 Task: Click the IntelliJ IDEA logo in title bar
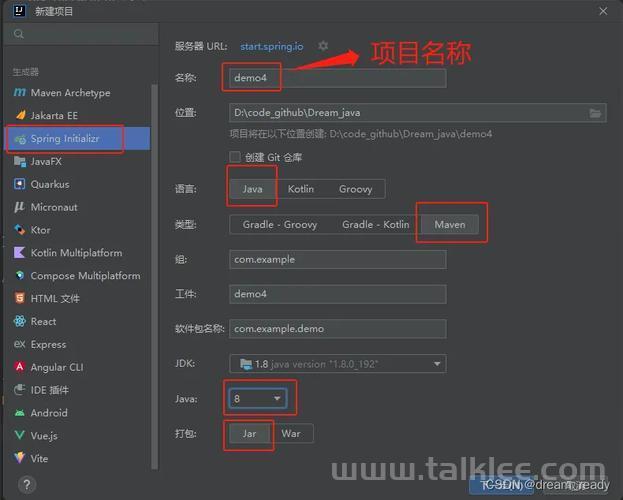[x=19, y=10]
